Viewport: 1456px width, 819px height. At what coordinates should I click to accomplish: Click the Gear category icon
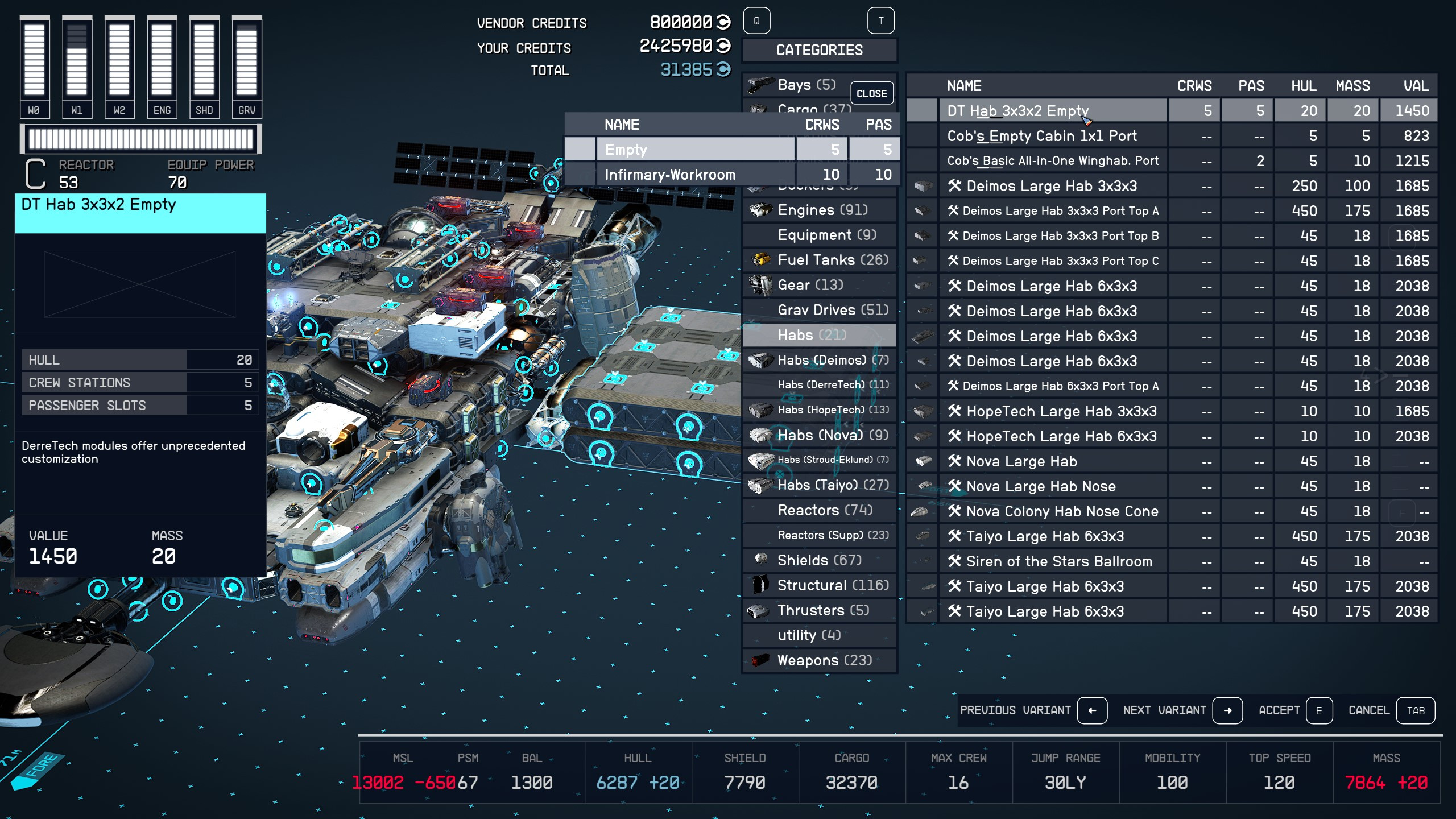tap(760, 285)
